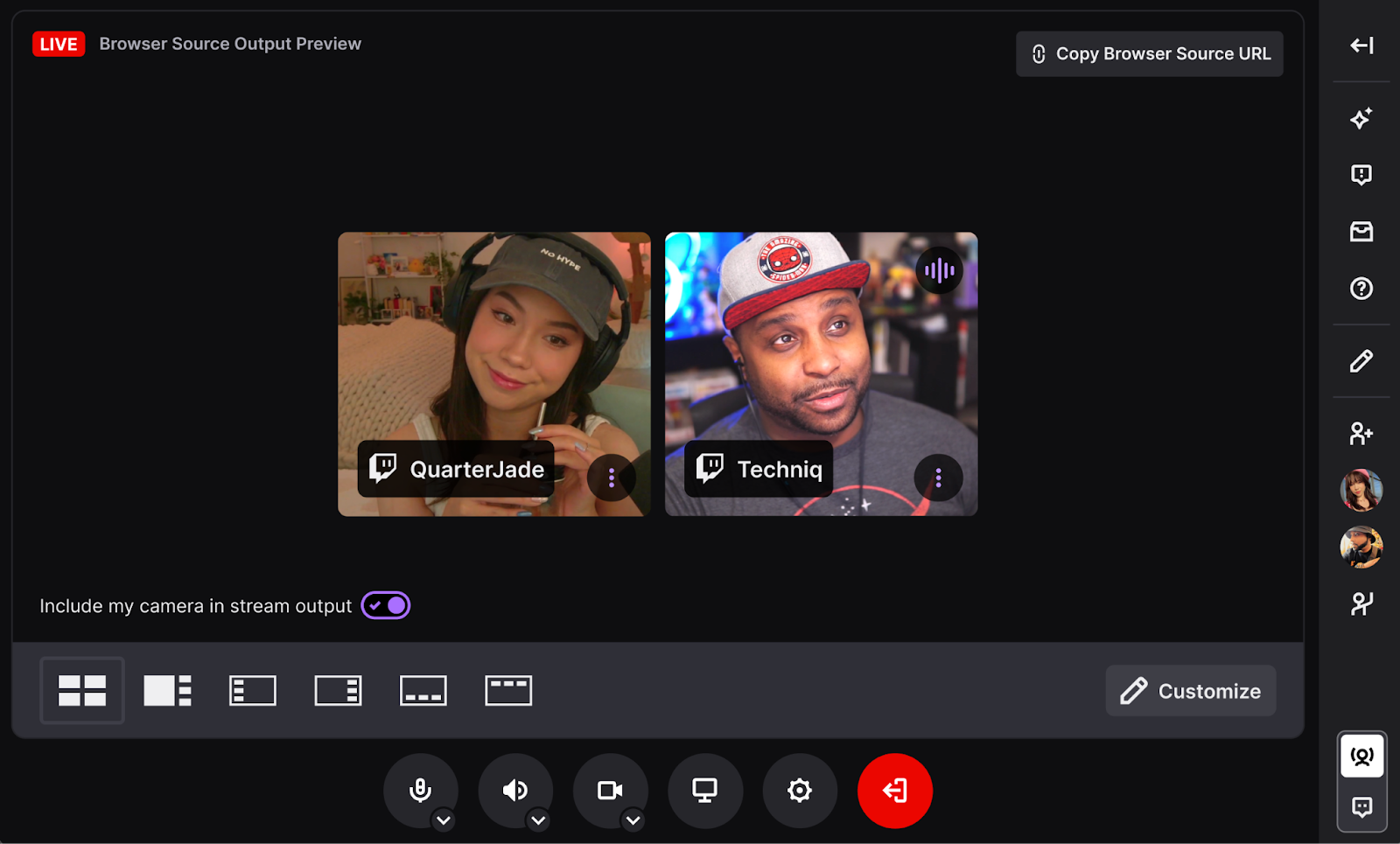This screenshot has height=844, width=1400.
Task: Click the Customize button
Action: point(1190,691)
